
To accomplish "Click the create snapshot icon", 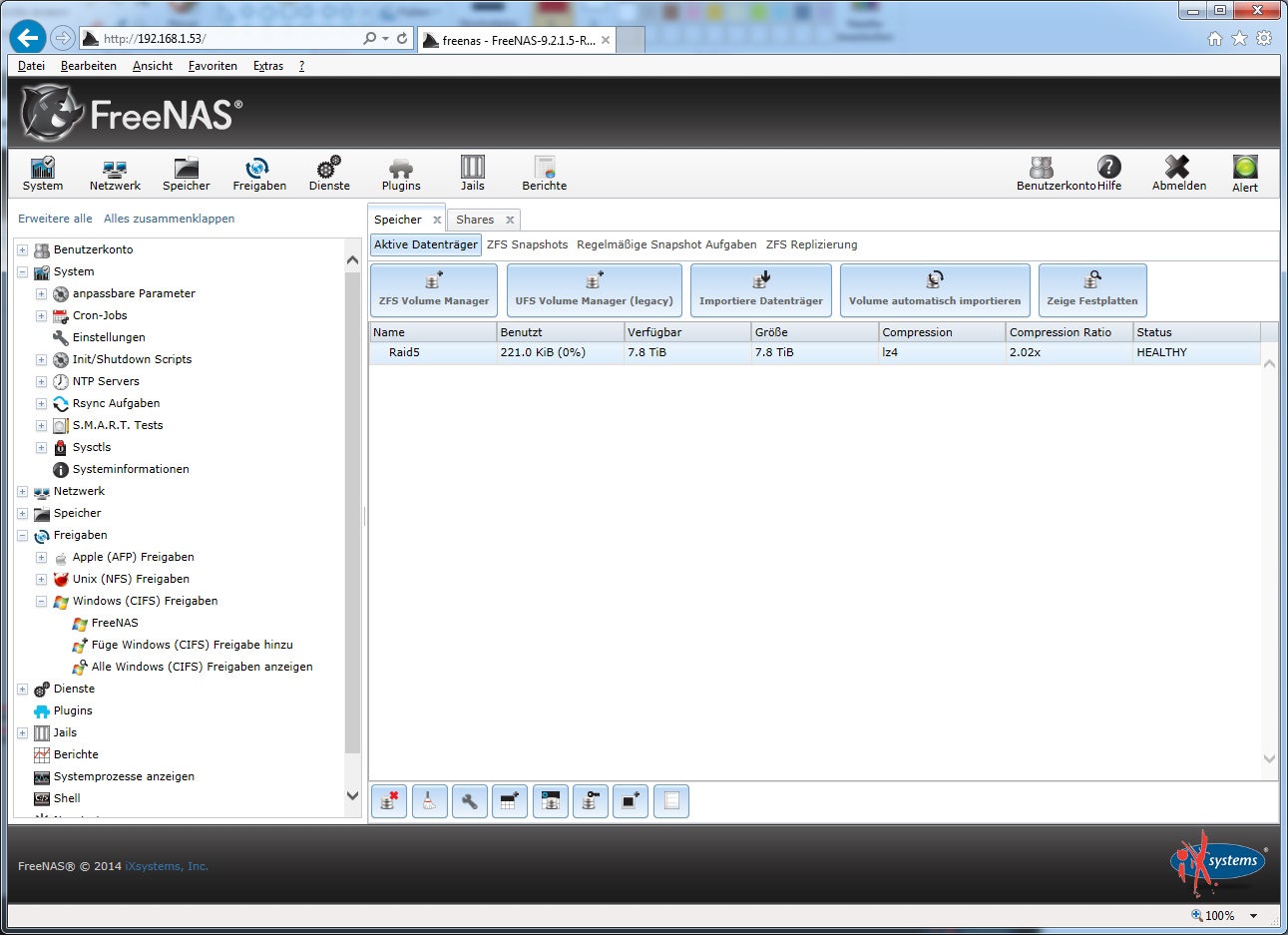I will point(631,801).
